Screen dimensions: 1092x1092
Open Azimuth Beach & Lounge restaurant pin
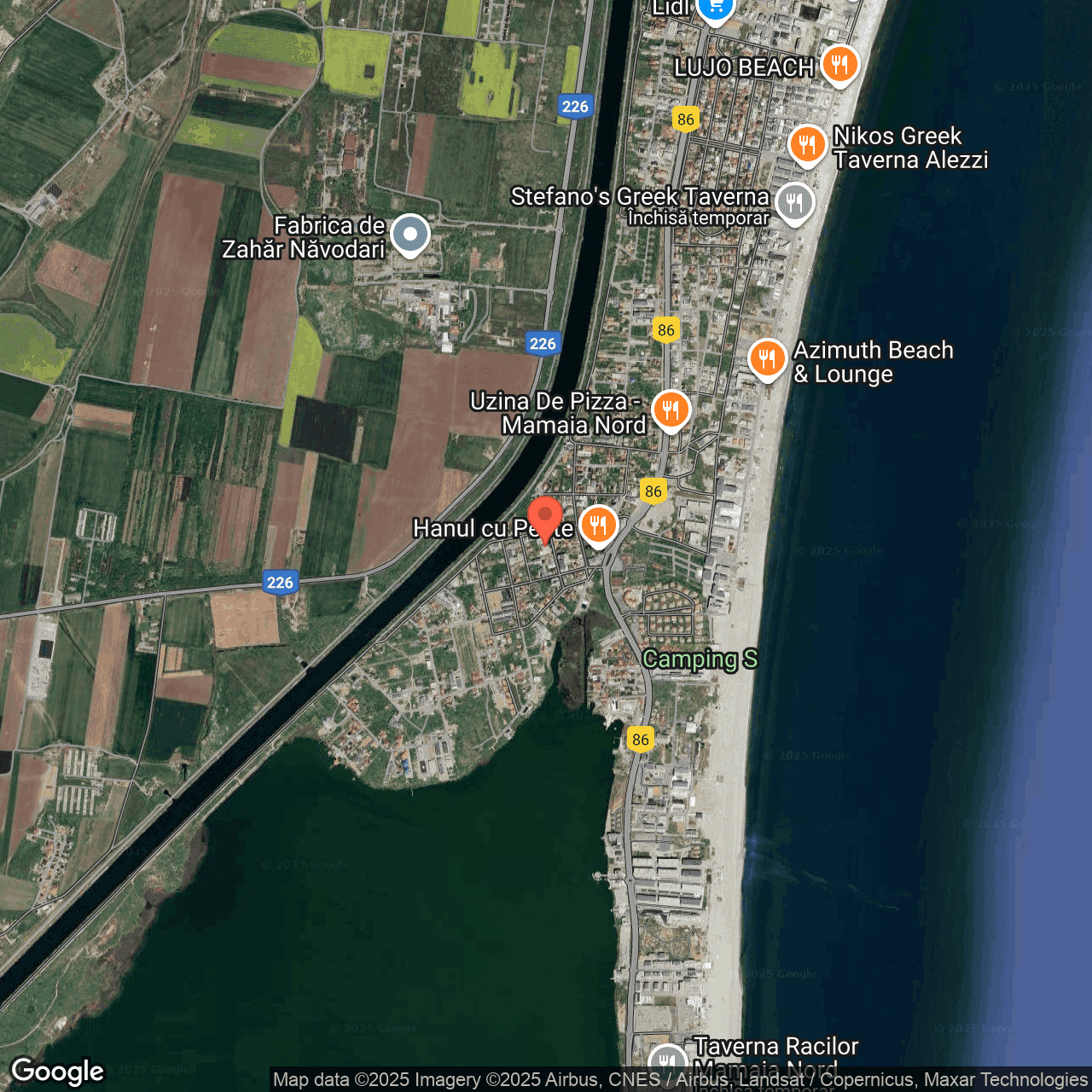[x=767, y=358]
